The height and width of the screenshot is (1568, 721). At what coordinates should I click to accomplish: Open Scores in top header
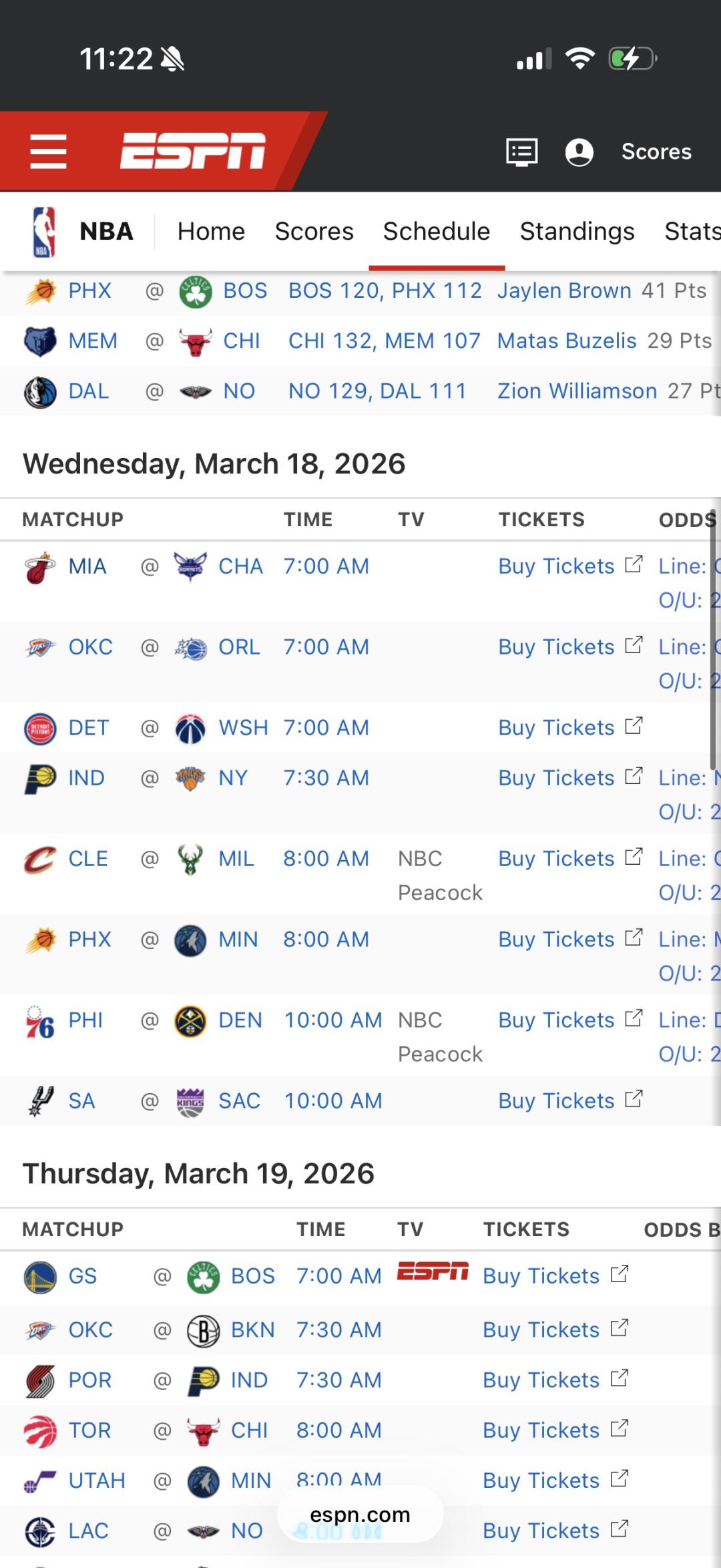coord(656,152)
